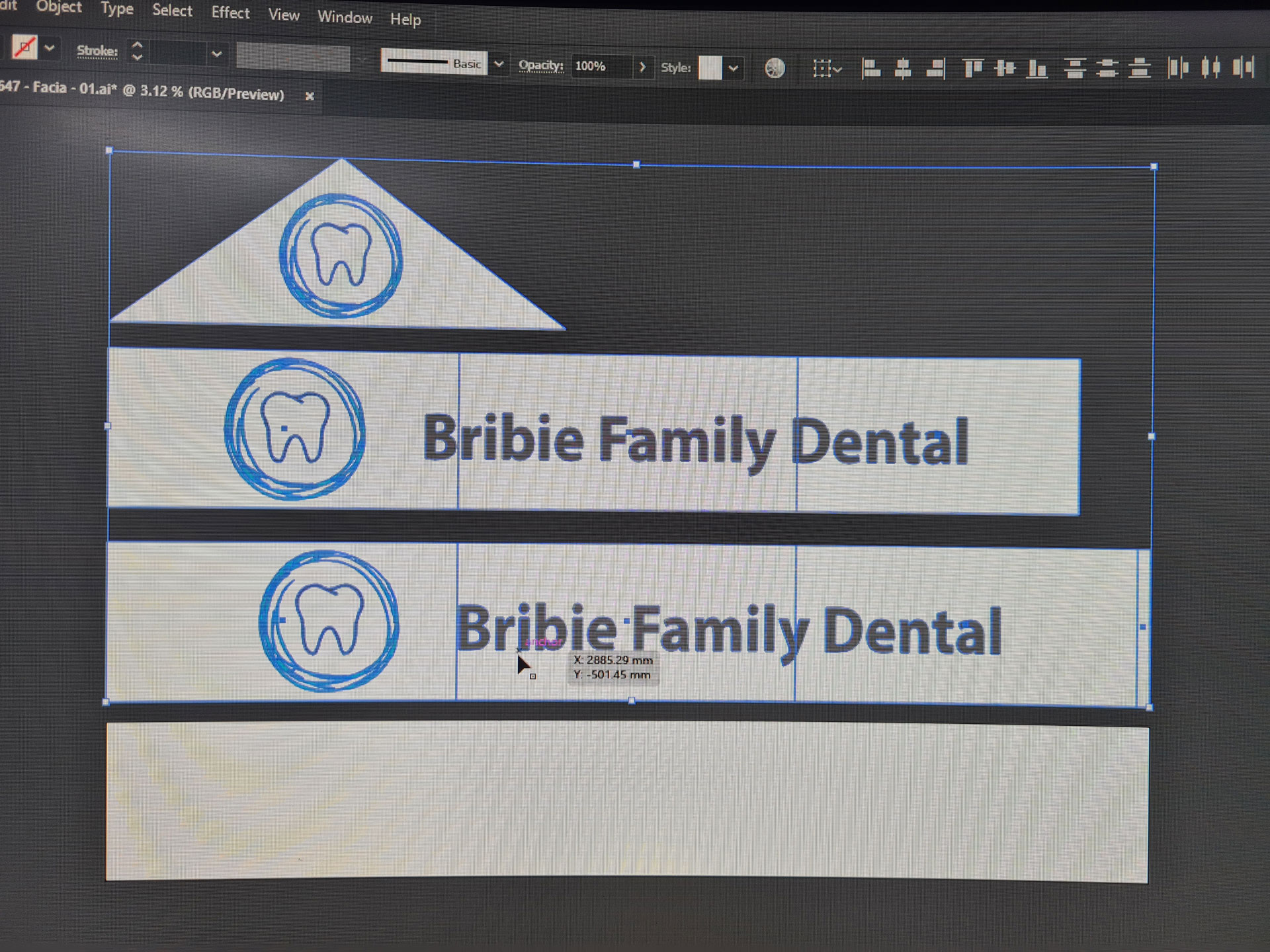Click Vertical Distribute Bottom icon
This screenshot has height=952, width=1270.
coord(1139,67)
